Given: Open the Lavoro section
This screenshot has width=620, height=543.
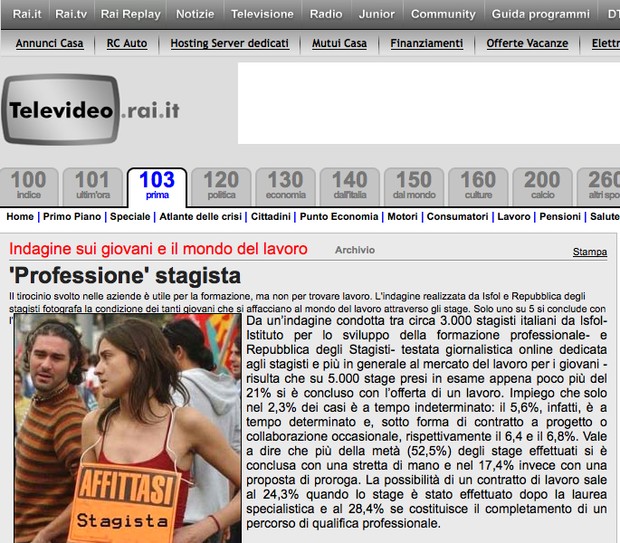Looking at the screenshot, I should pos(514,217).
